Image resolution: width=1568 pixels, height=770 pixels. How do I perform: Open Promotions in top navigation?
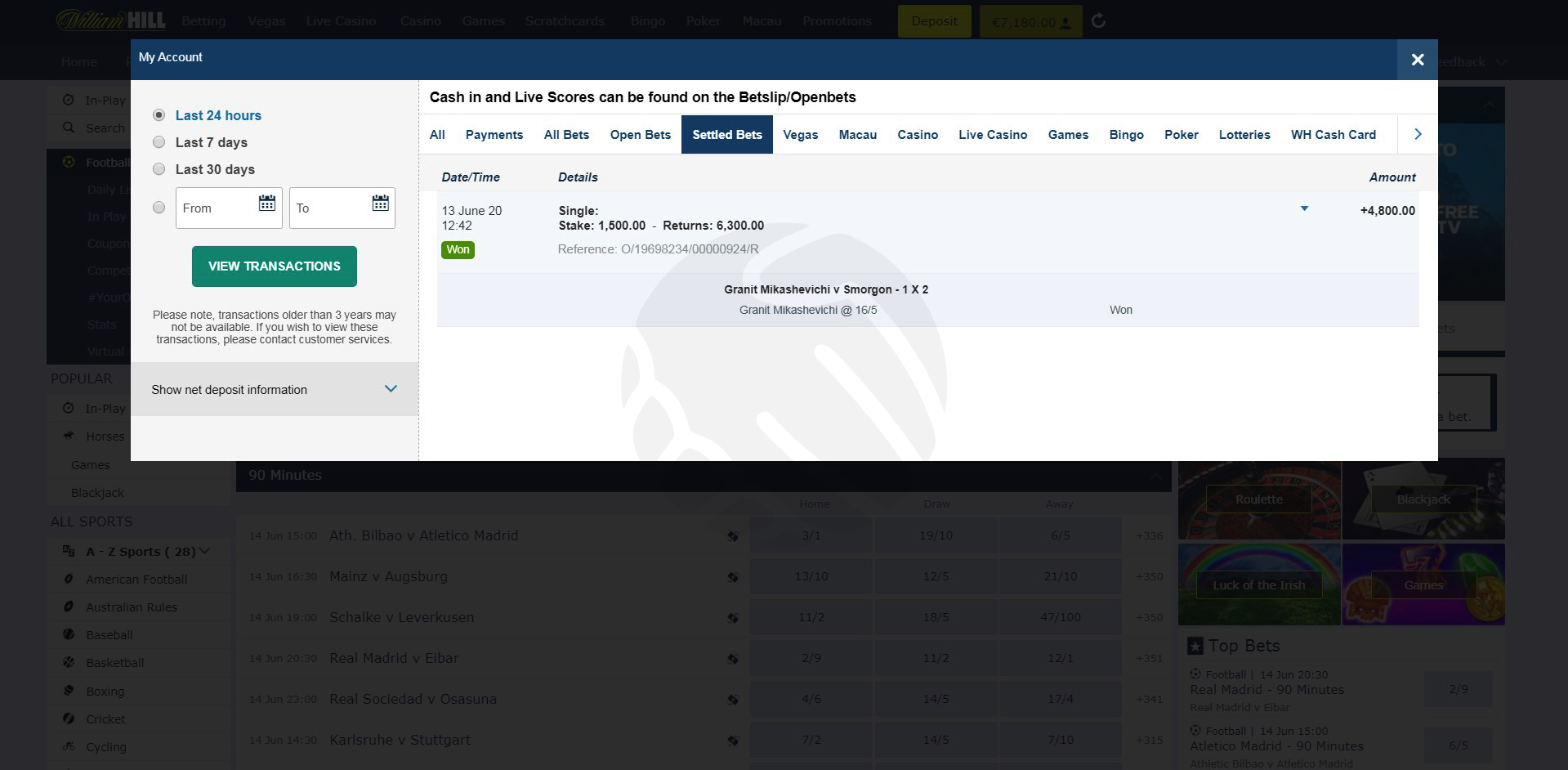(837, 20)
